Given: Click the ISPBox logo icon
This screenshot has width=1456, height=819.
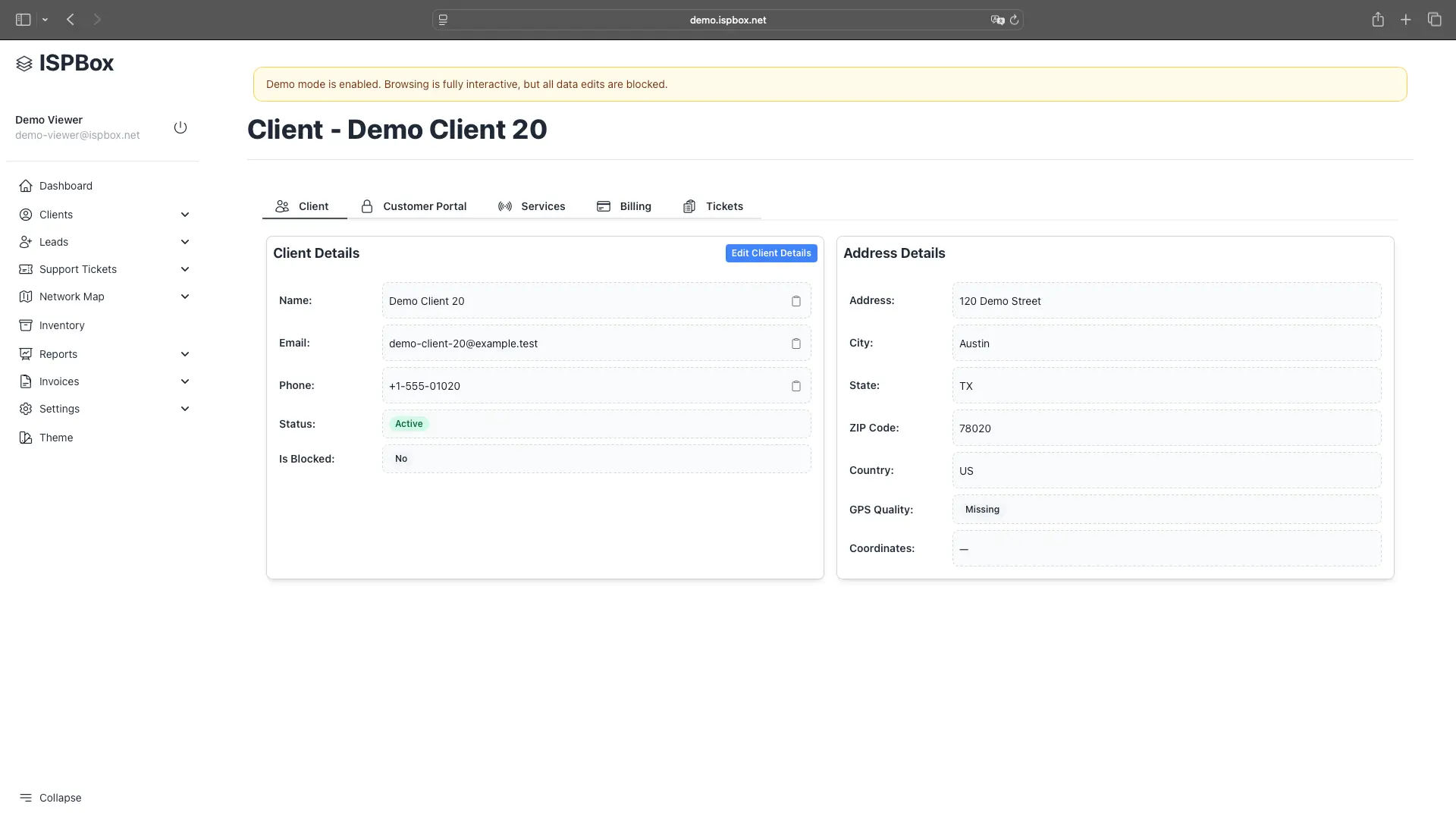Looking at the screenshot, I should (24, 64).
